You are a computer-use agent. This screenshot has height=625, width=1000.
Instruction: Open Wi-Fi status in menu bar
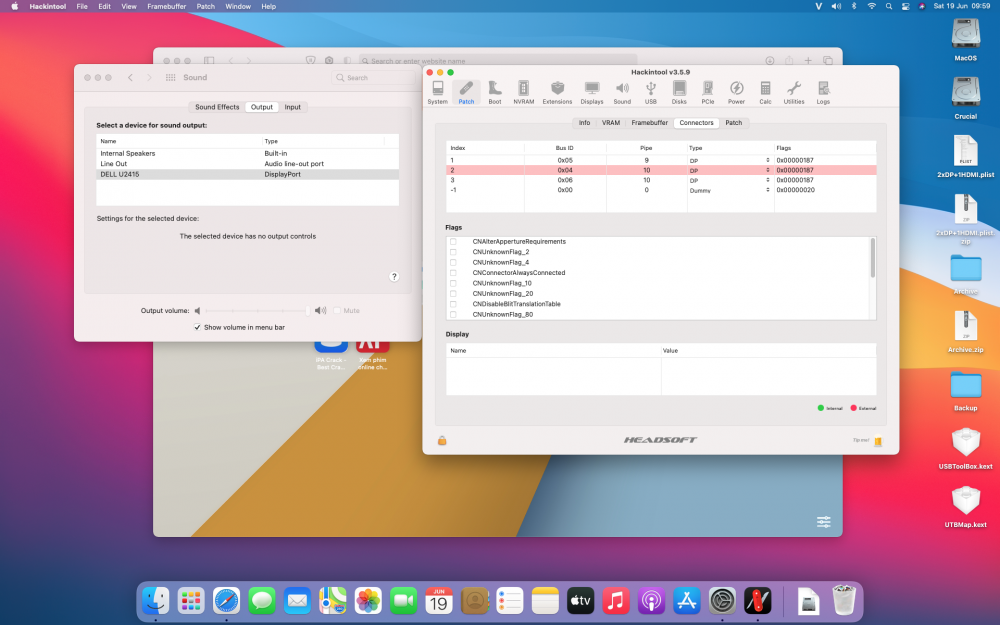point(871,6)
